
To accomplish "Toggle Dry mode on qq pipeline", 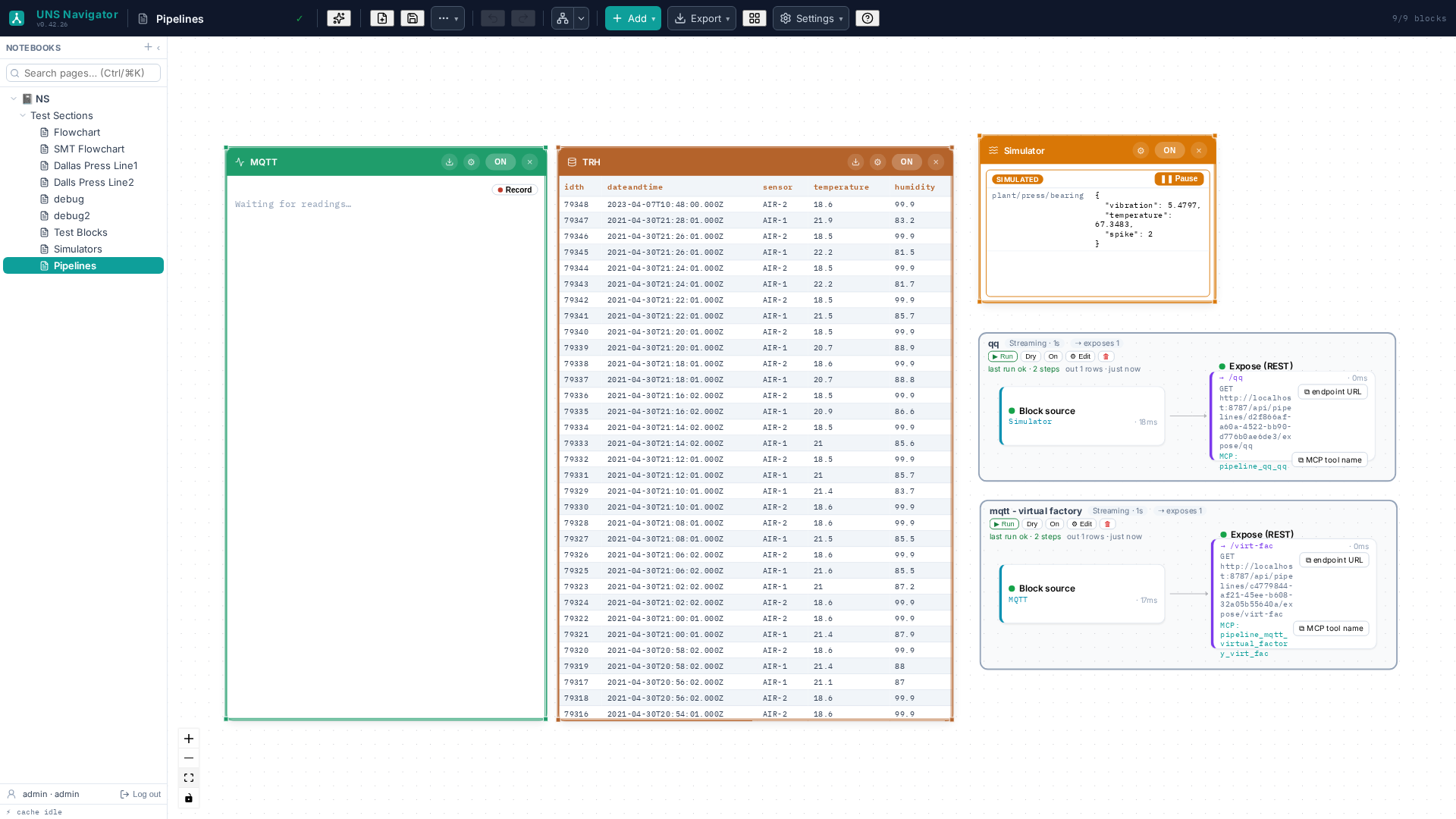I will [x=1031, y=356].
